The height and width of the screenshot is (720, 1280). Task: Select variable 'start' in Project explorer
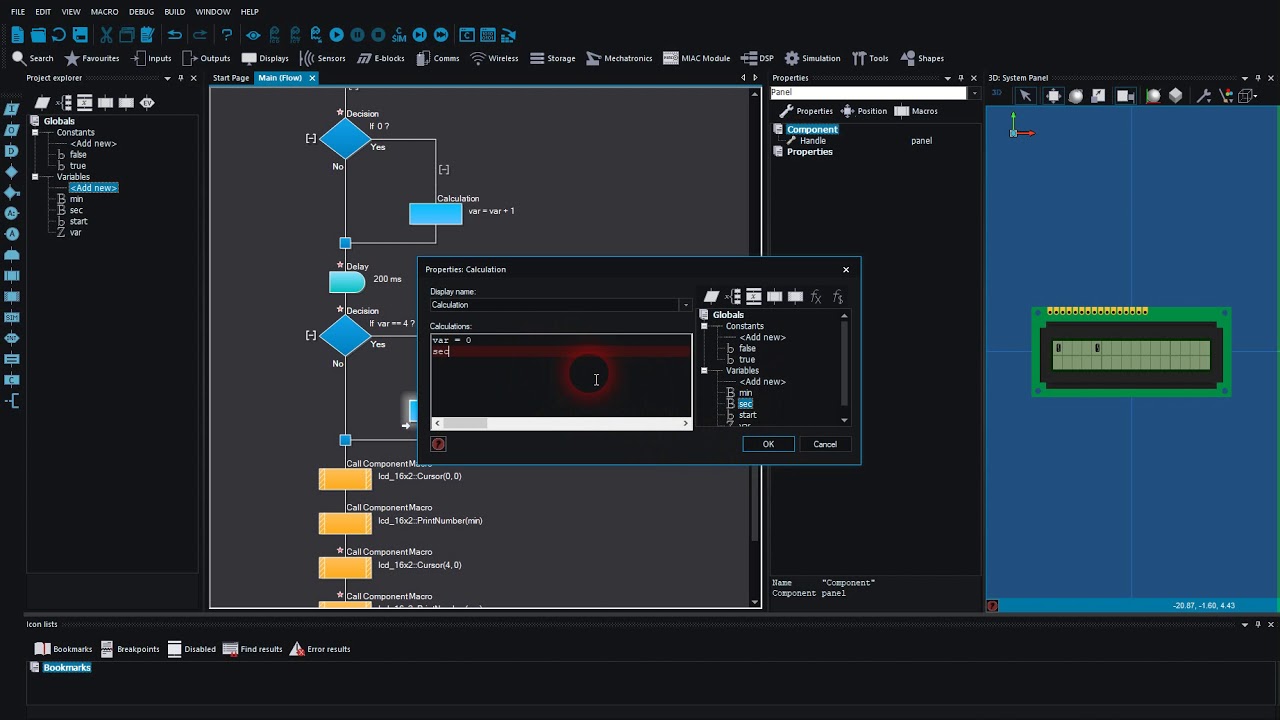pyautogui.click(x=79, y=221)
